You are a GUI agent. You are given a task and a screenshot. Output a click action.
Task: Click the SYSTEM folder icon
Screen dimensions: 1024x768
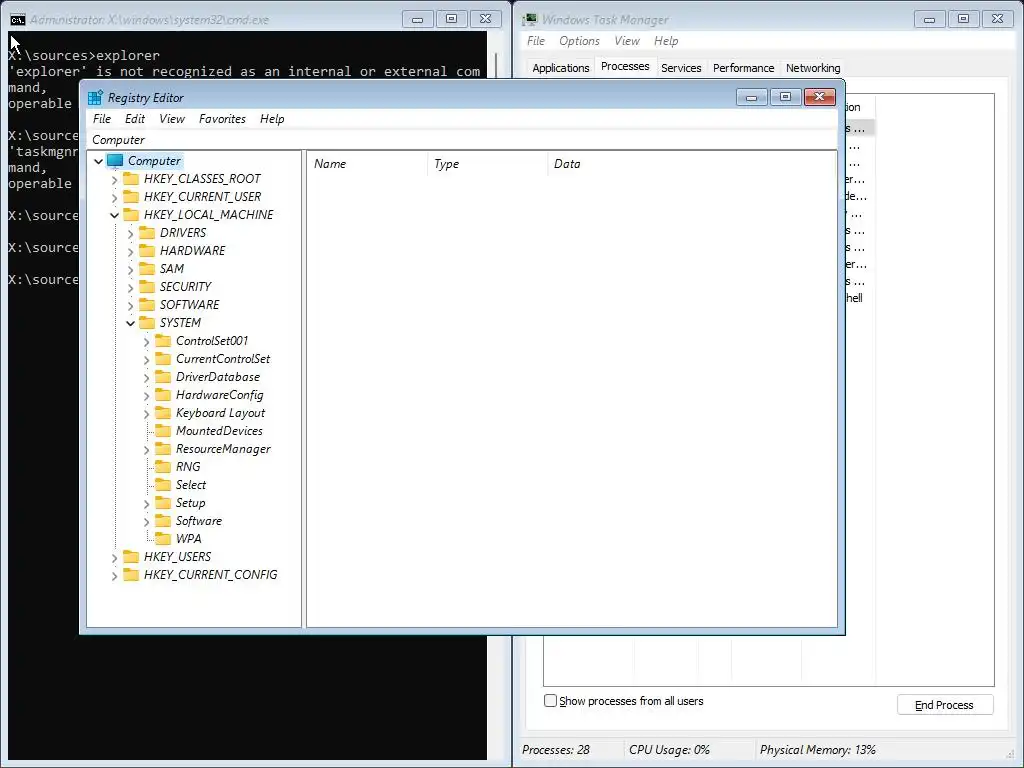147,323
